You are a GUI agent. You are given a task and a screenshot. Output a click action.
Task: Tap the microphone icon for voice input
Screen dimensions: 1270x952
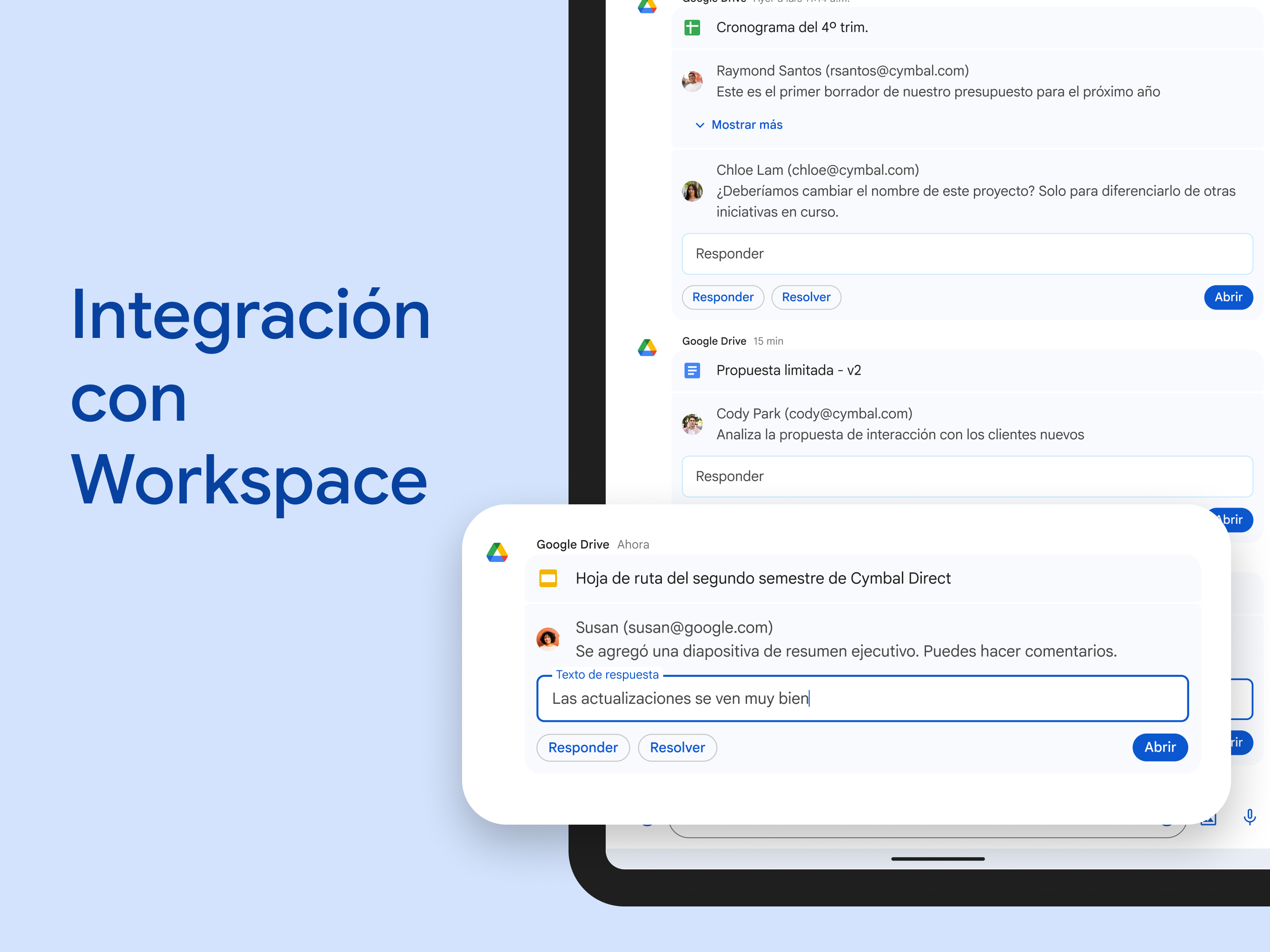[x=1250, y=816]
